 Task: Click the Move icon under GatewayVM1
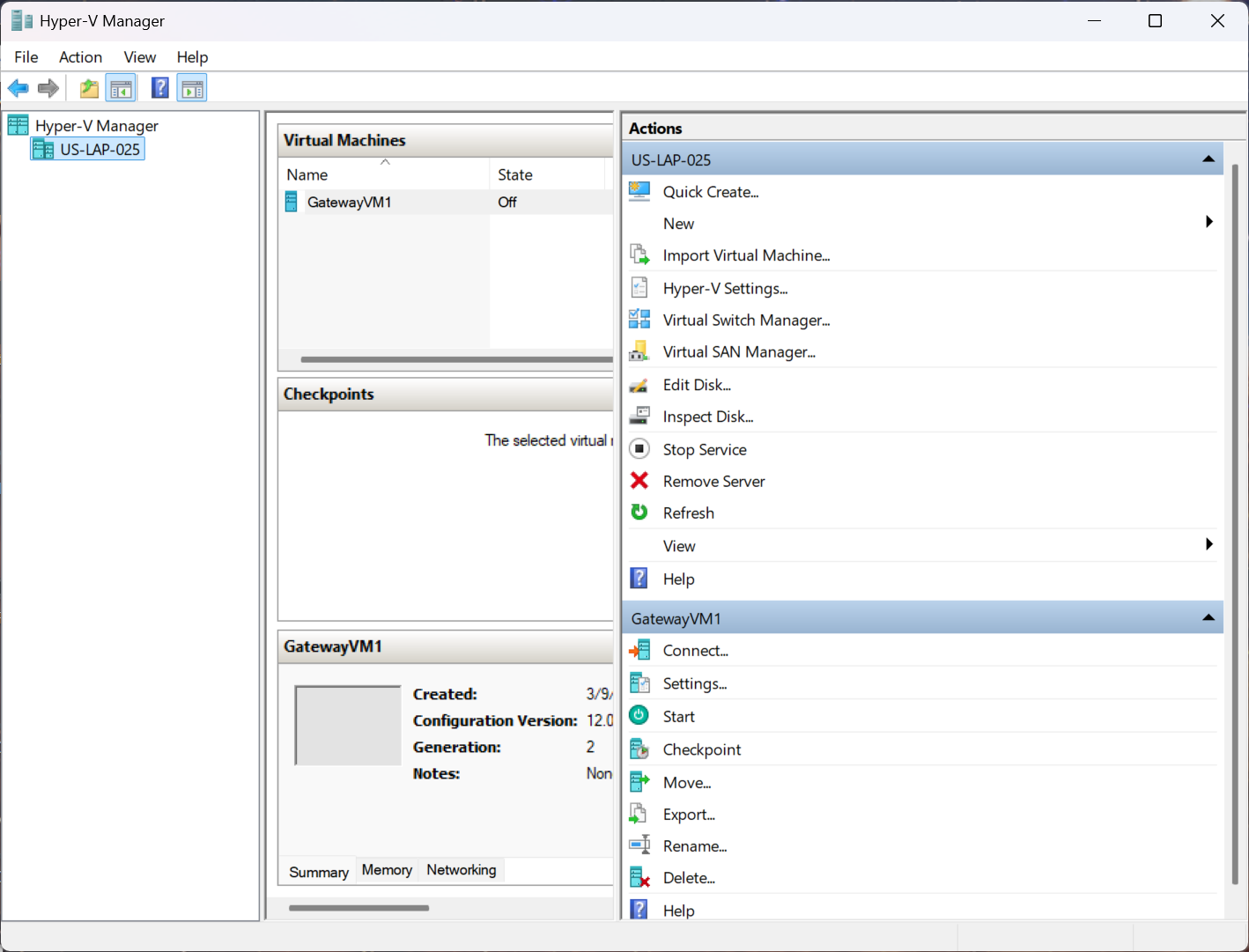639,782
